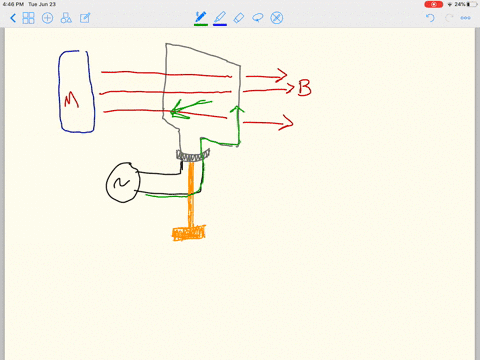480x360 pixels.
Task: Tap the red screen recording indicator
Action: [433, 4]
